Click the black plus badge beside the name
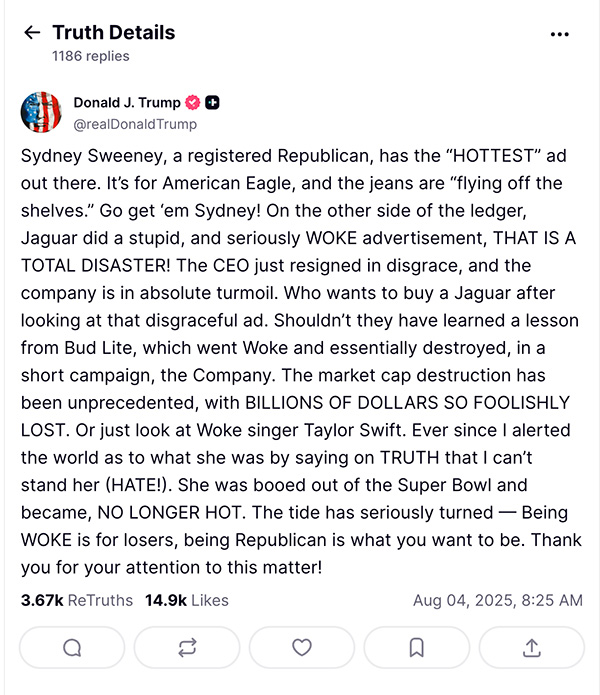The image size is (600, 695). point(212,103)
